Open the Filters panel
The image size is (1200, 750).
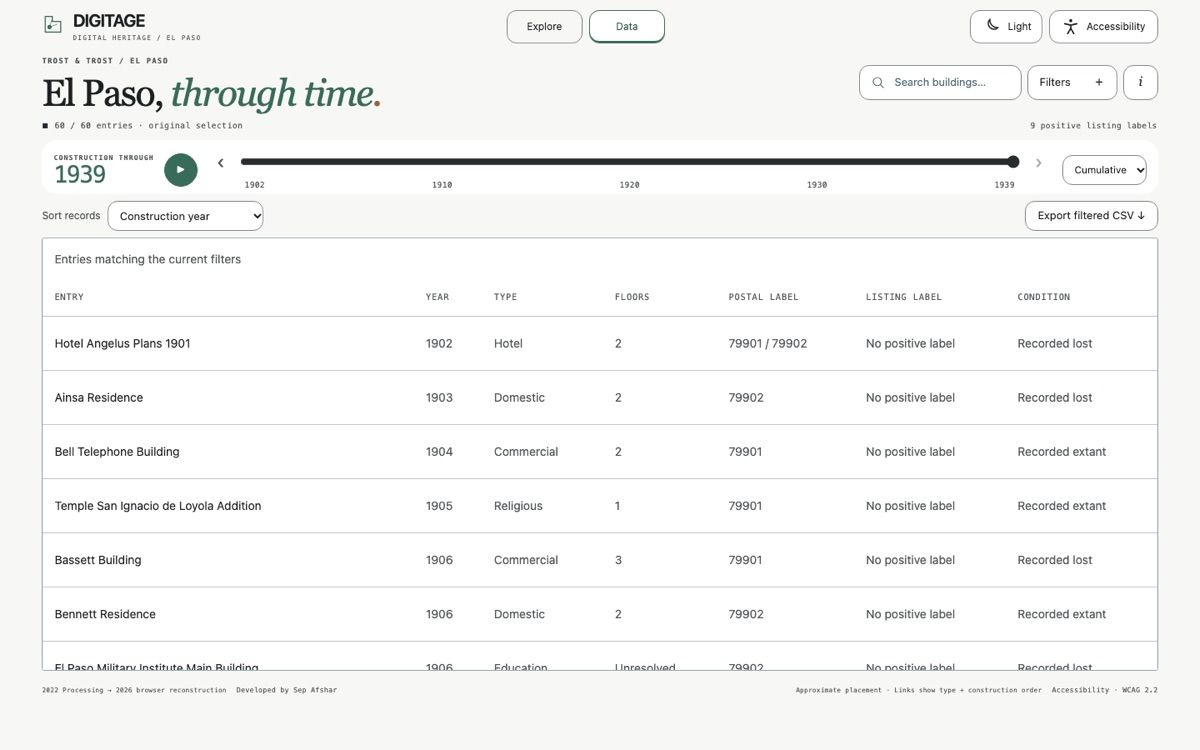click(x=1072, y=82)
